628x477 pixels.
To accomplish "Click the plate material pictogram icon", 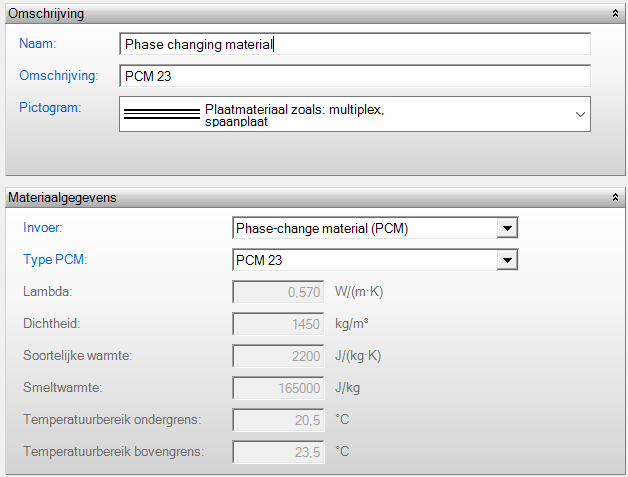I will click(161, 113).
